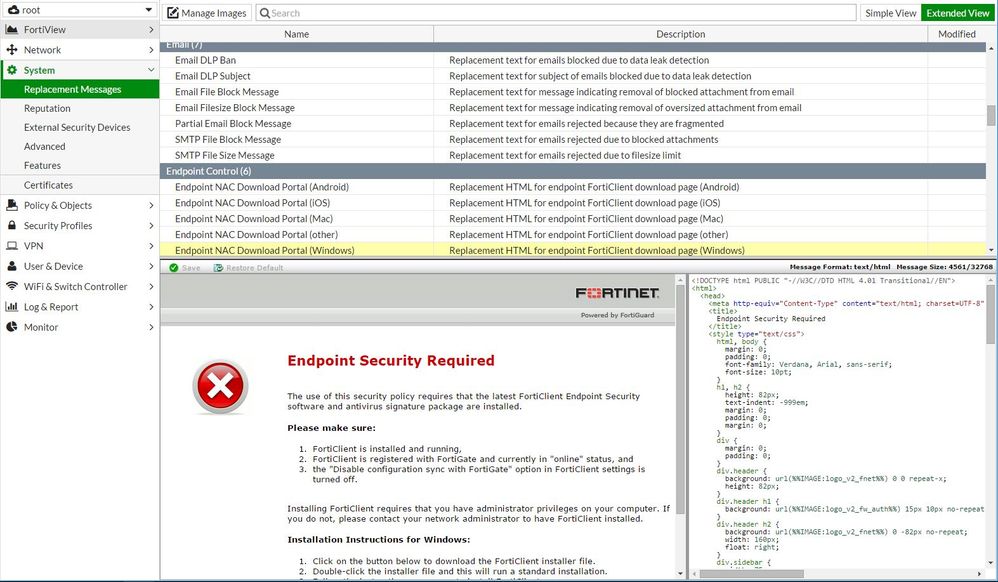Image resolution: width=998 pixels, height=582 pixels.
Task: Expand the VPN menu chevron
Action: (151, 246)
